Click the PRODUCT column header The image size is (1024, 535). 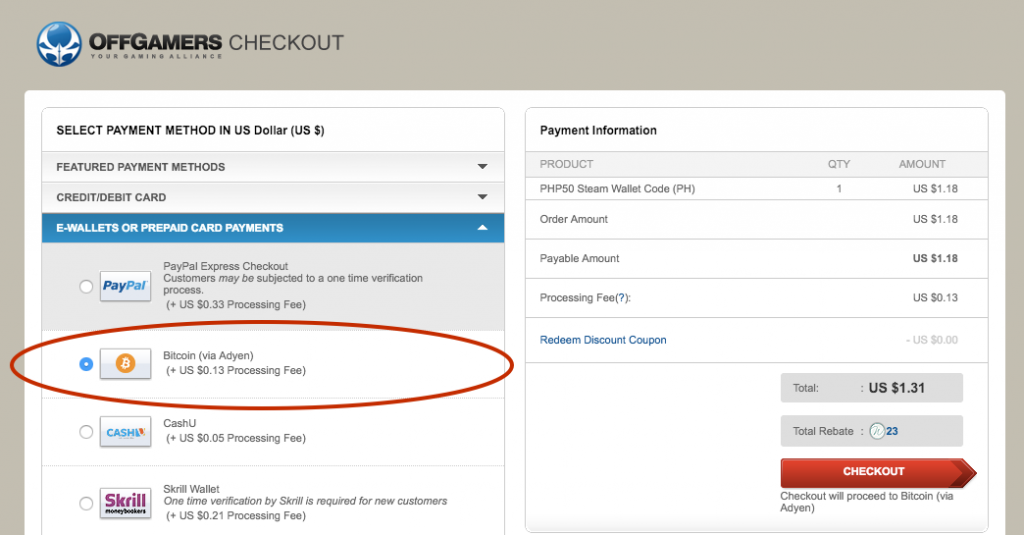click(566, 164)
